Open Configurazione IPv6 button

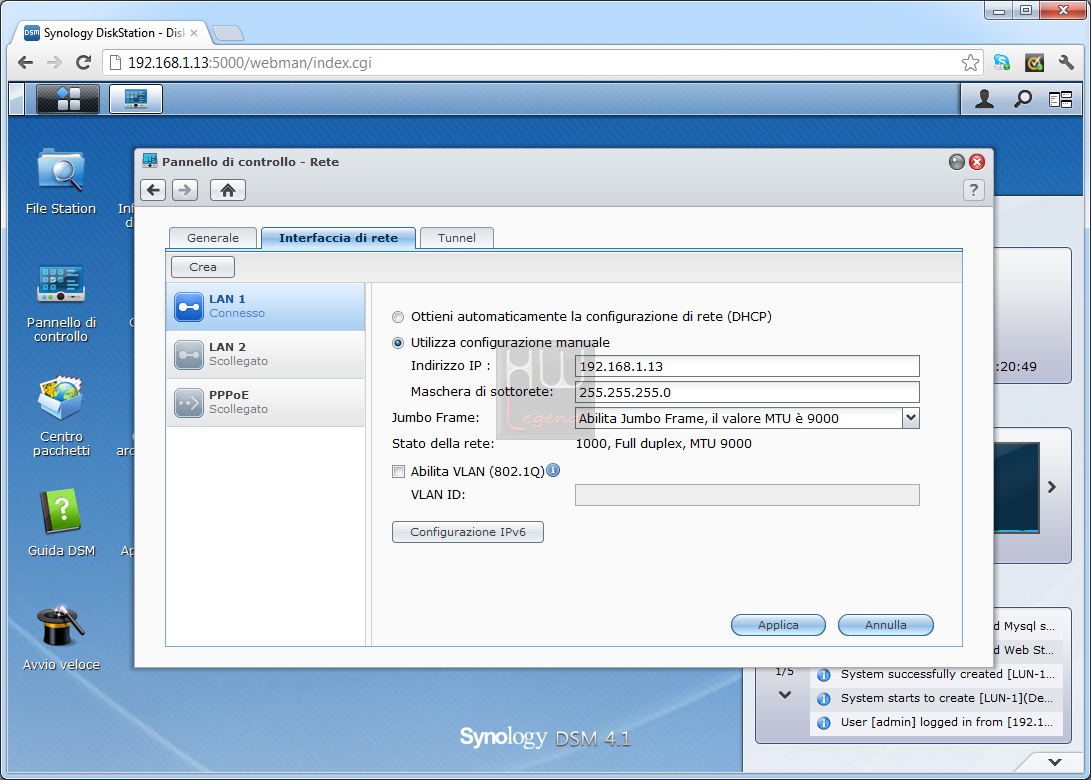468,532
